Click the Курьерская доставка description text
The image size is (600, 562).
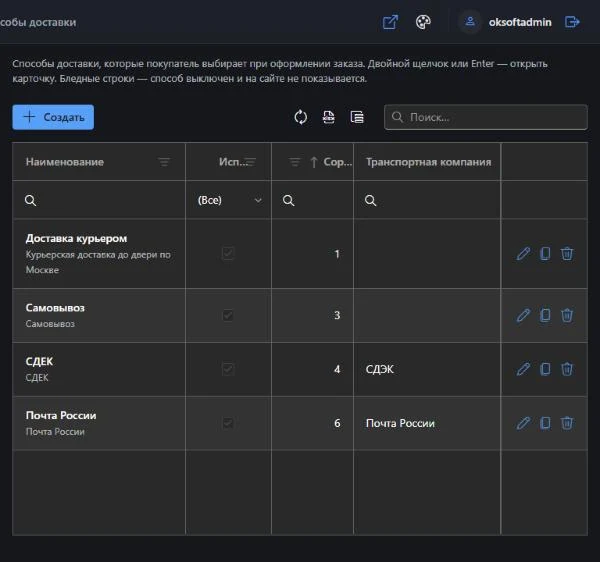coord(98,262)
